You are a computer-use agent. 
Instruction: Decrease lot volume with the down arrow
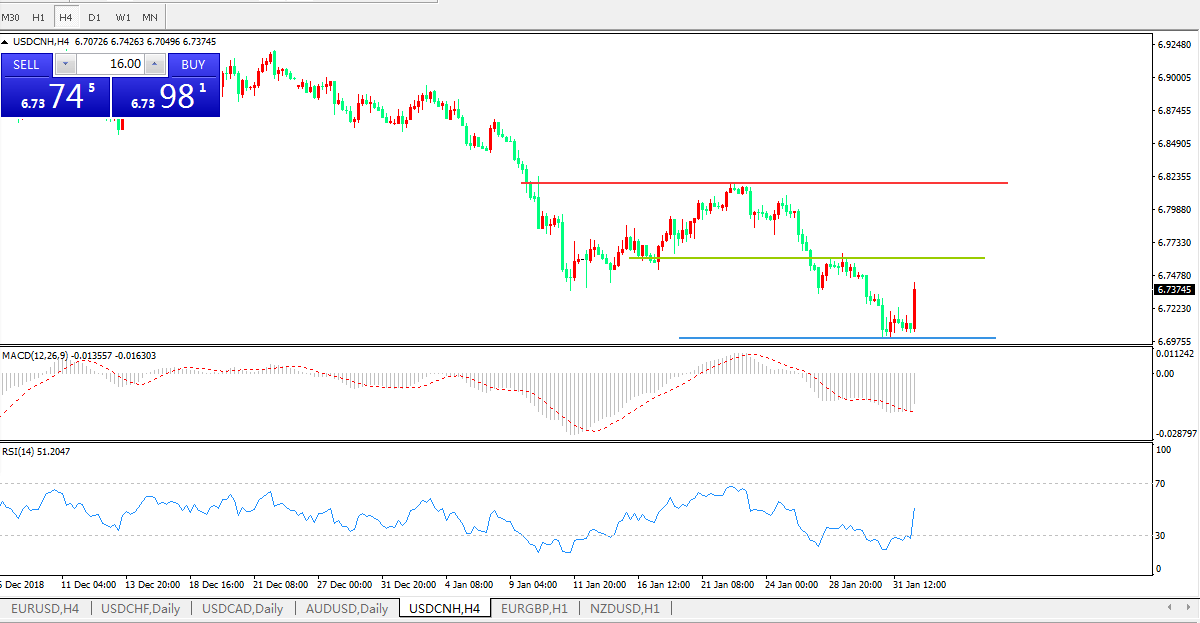[65, 64]
